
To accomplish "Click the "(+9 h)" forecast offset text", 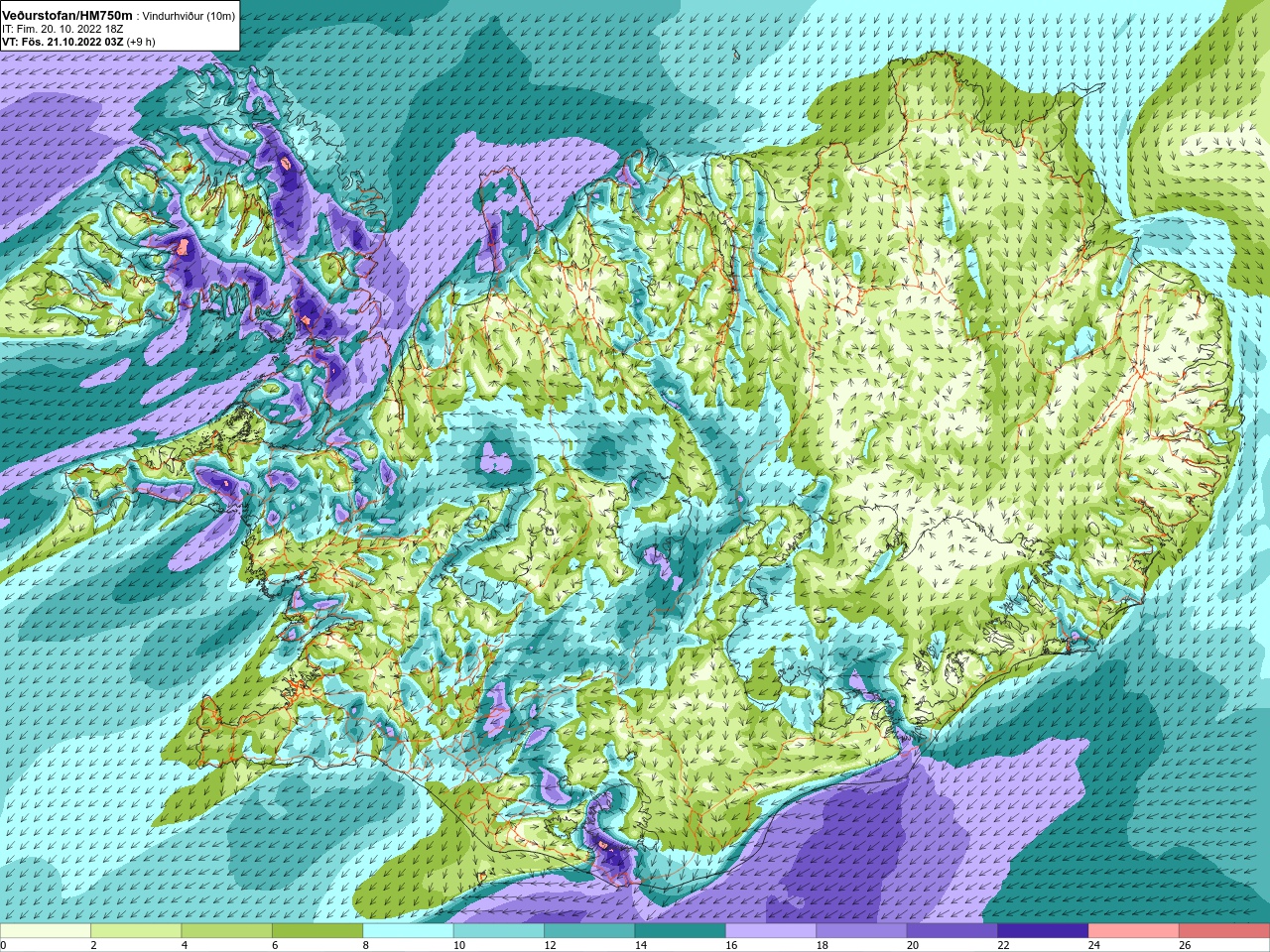I will click(x=142, y=42).
